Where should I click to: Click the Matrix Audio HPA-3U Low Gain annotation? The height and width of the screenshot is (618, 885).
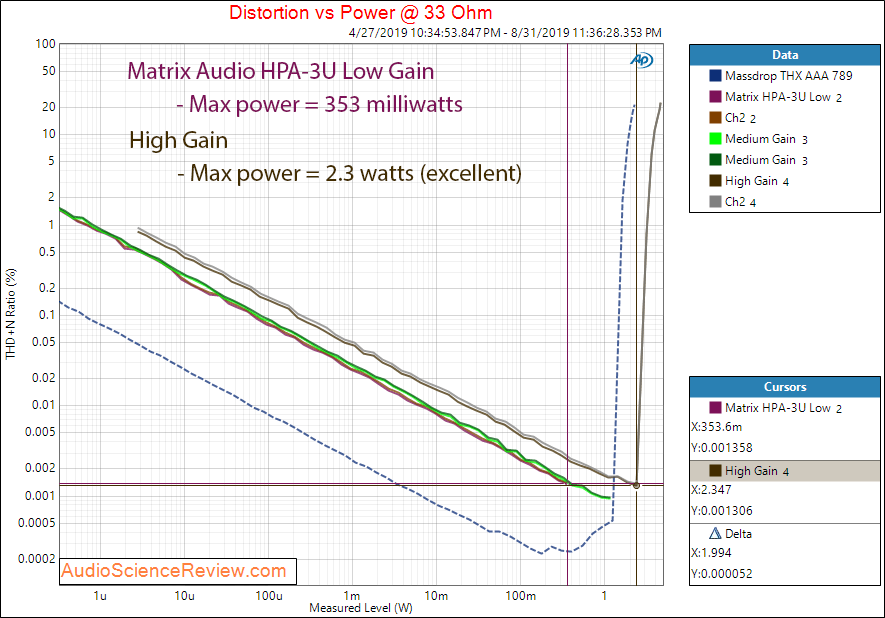[x=281, y=71]
